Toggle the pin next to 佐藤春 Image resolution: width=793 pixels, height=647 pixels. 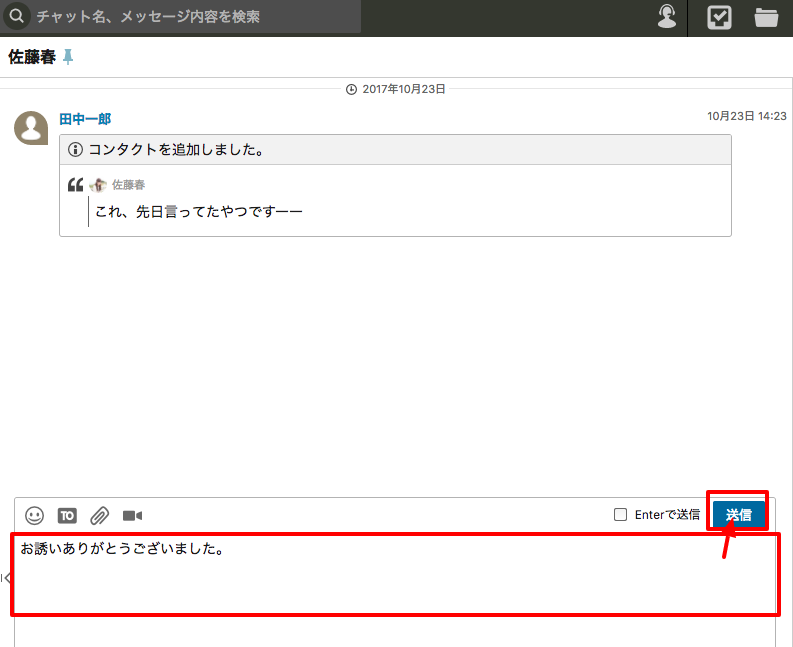click(x=68, y=57)
